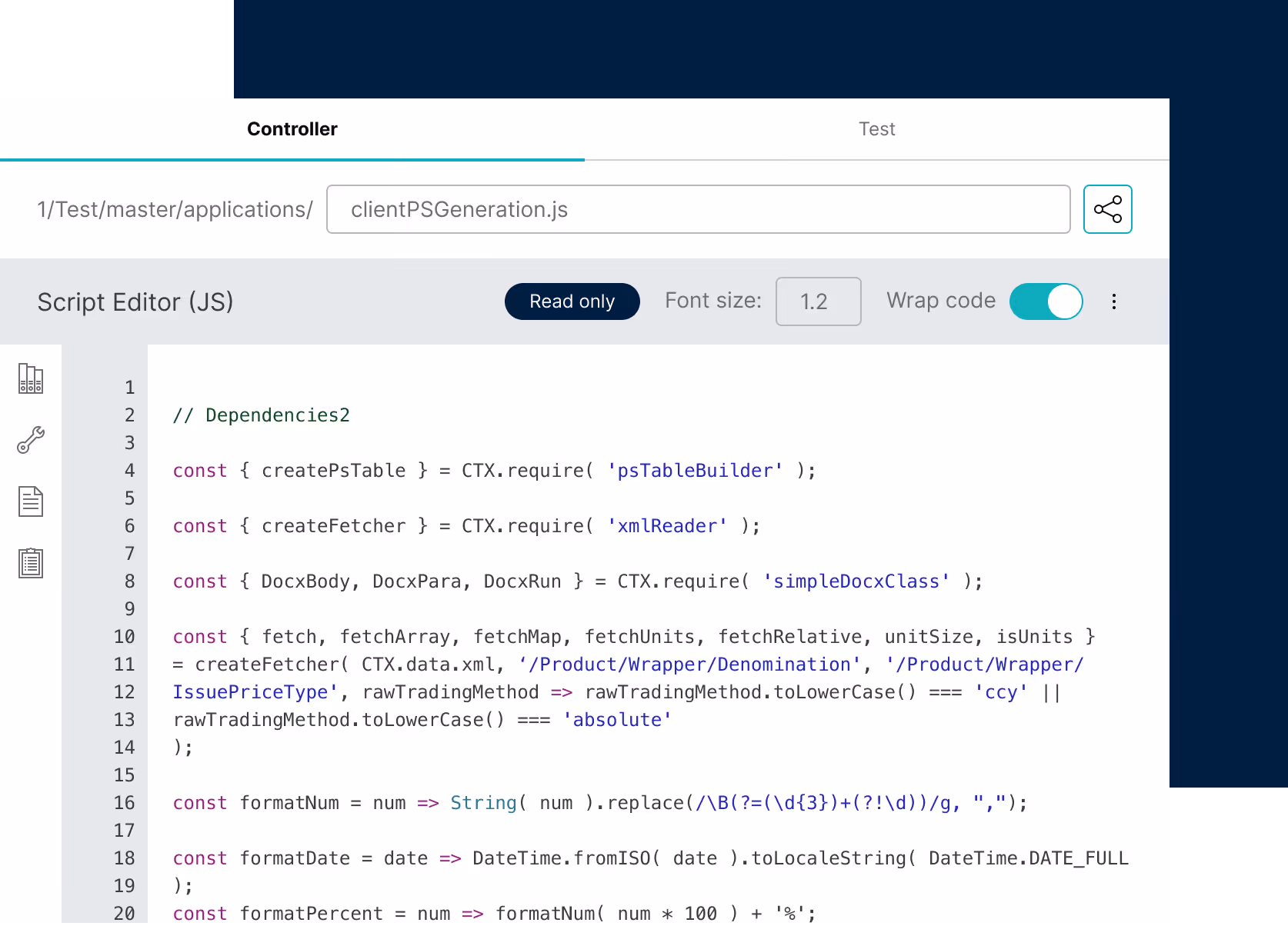Click the Read only toggle pill
Screen dimensions: 1288x926
click(x=572, y=301)
